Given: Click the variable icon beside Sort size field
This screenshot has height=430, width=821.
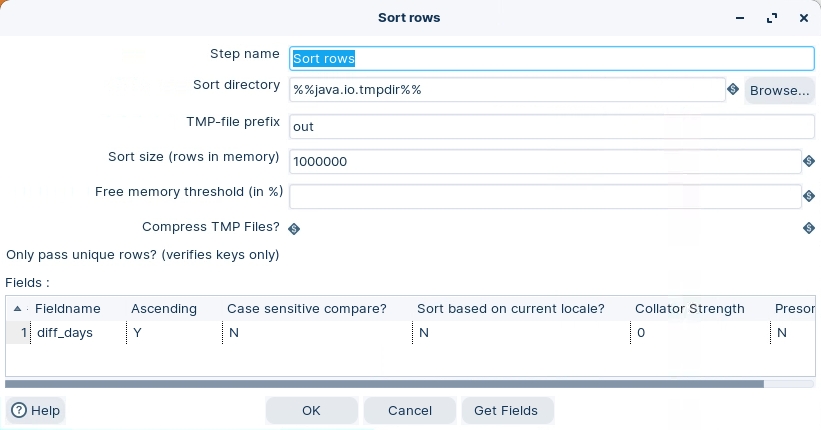Looking at the screenshot, I should tap(809, 161).
